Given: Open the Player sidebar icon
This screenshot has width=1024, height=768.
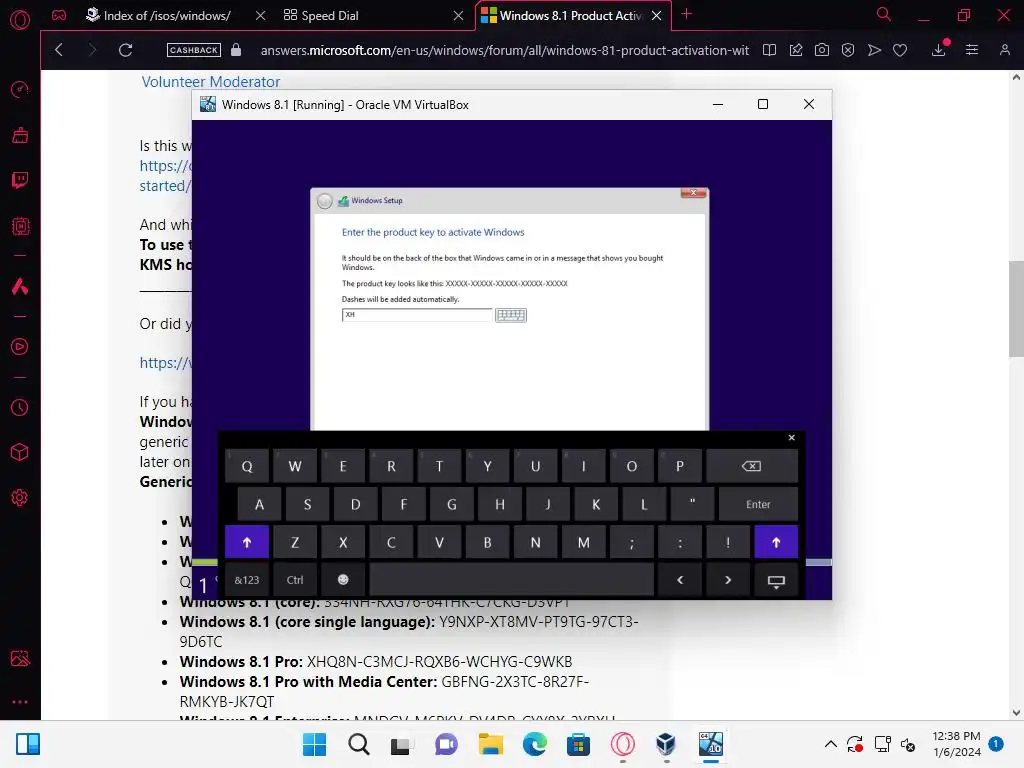Looking at the screenshot, I should pos(20,346).
